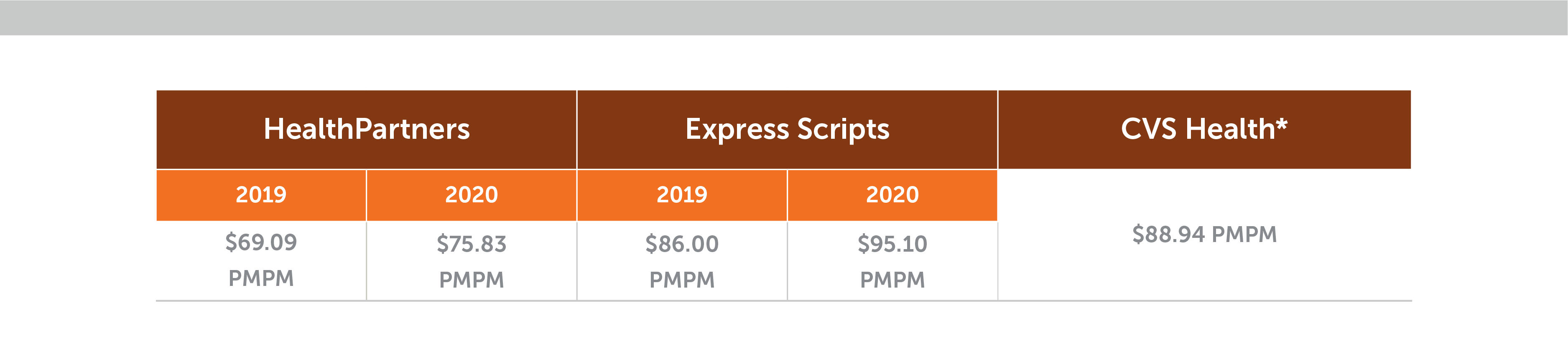The width and height of the screenshot is (1568, 362).
Task: Select the 2020 cell under Express Scripts
Action: (x=892, y=195)
